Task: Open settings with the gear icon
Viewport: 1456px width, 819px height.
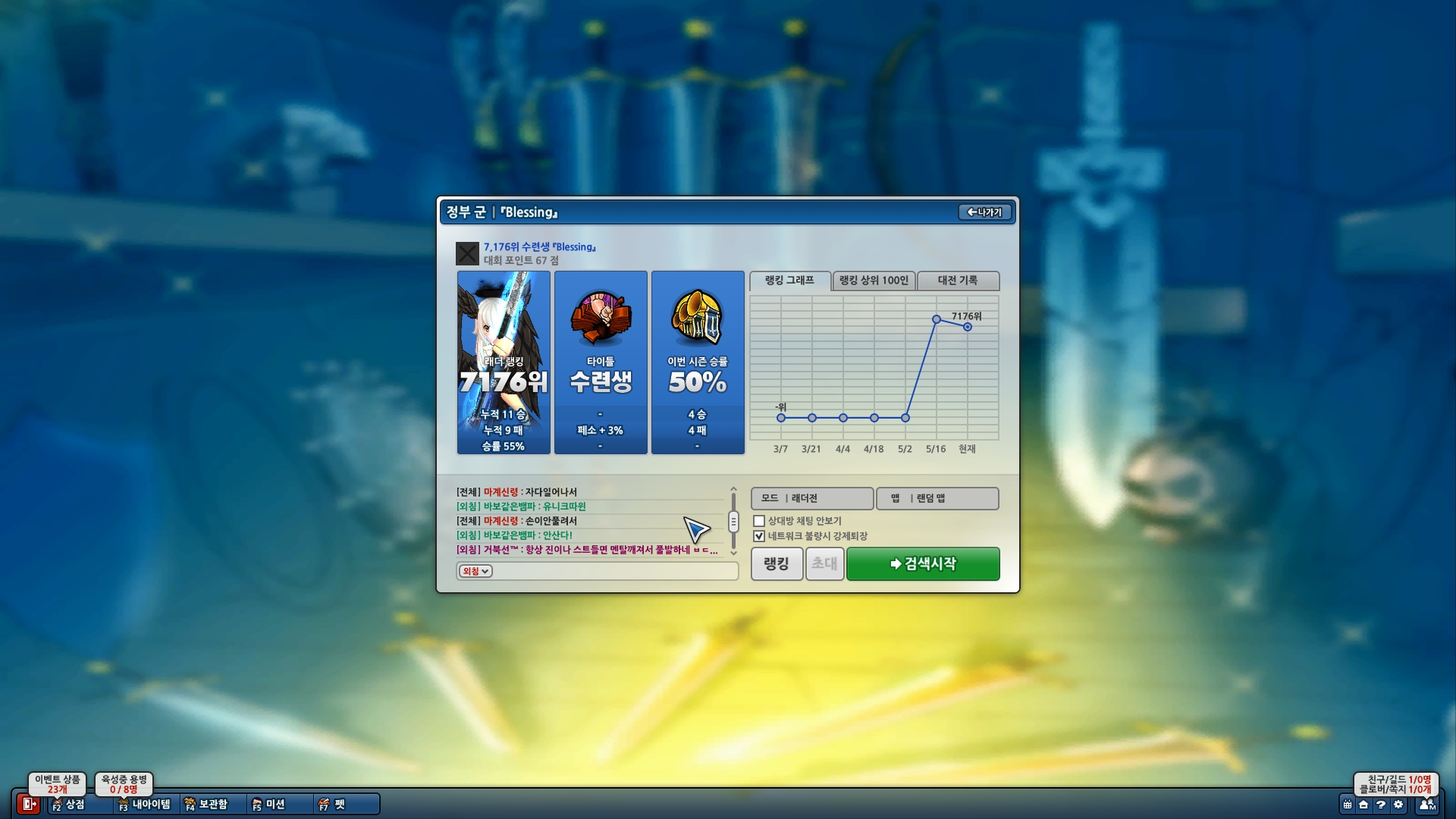Action: click(1398, 805)
